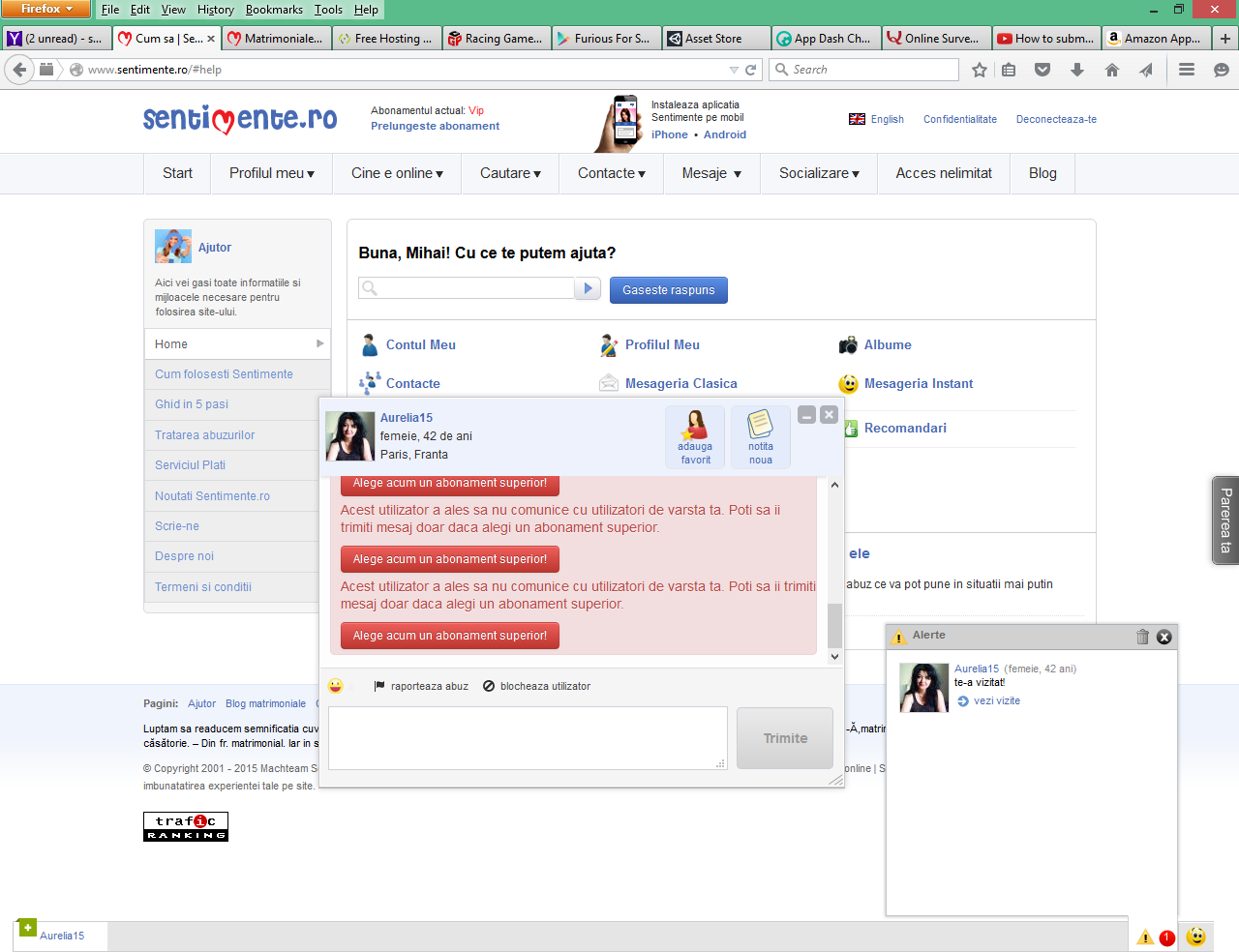Viewport: 1239px width, 952px height.
Task: Minimize the Aurelia15 chat window
Action: 806,415
